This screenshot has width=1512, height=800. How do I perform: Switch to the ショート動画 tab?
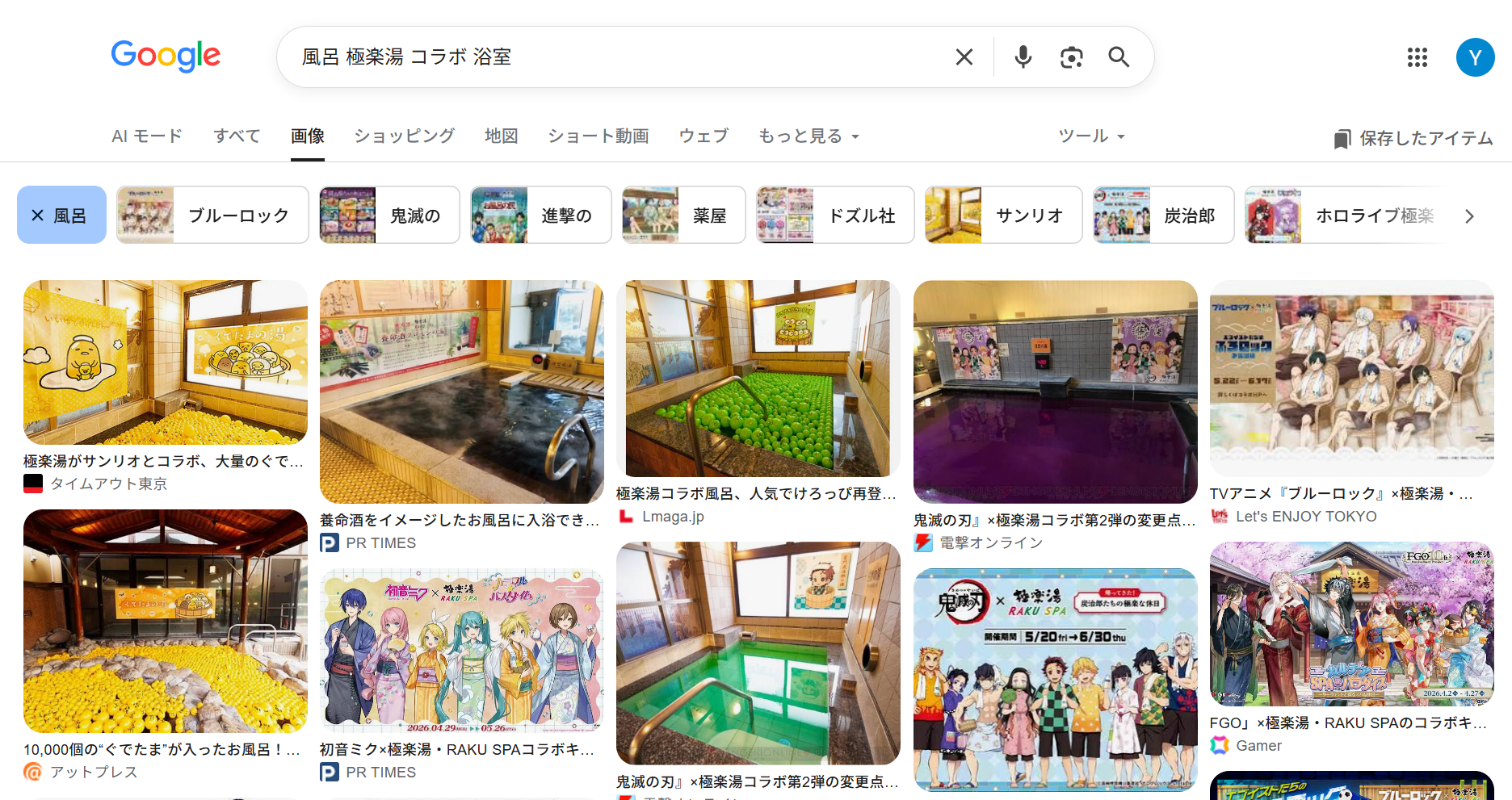(x=598, y=136)
